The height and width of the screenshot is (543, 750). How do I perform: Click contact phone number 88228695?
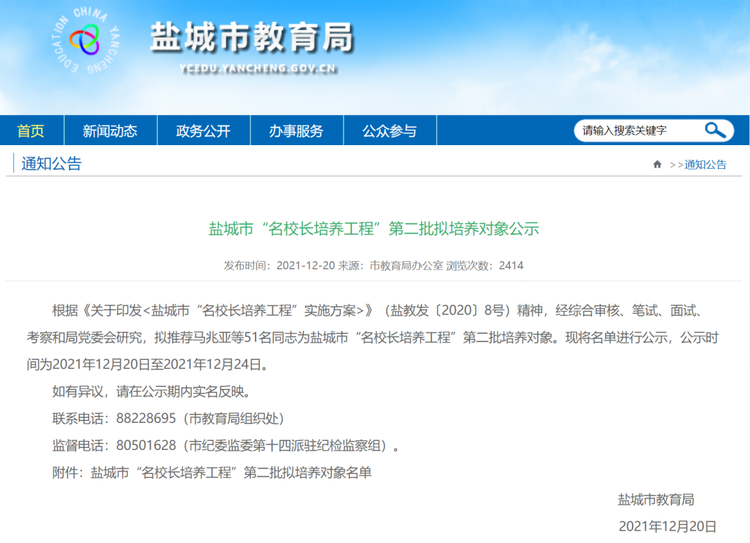click(146, 419)
